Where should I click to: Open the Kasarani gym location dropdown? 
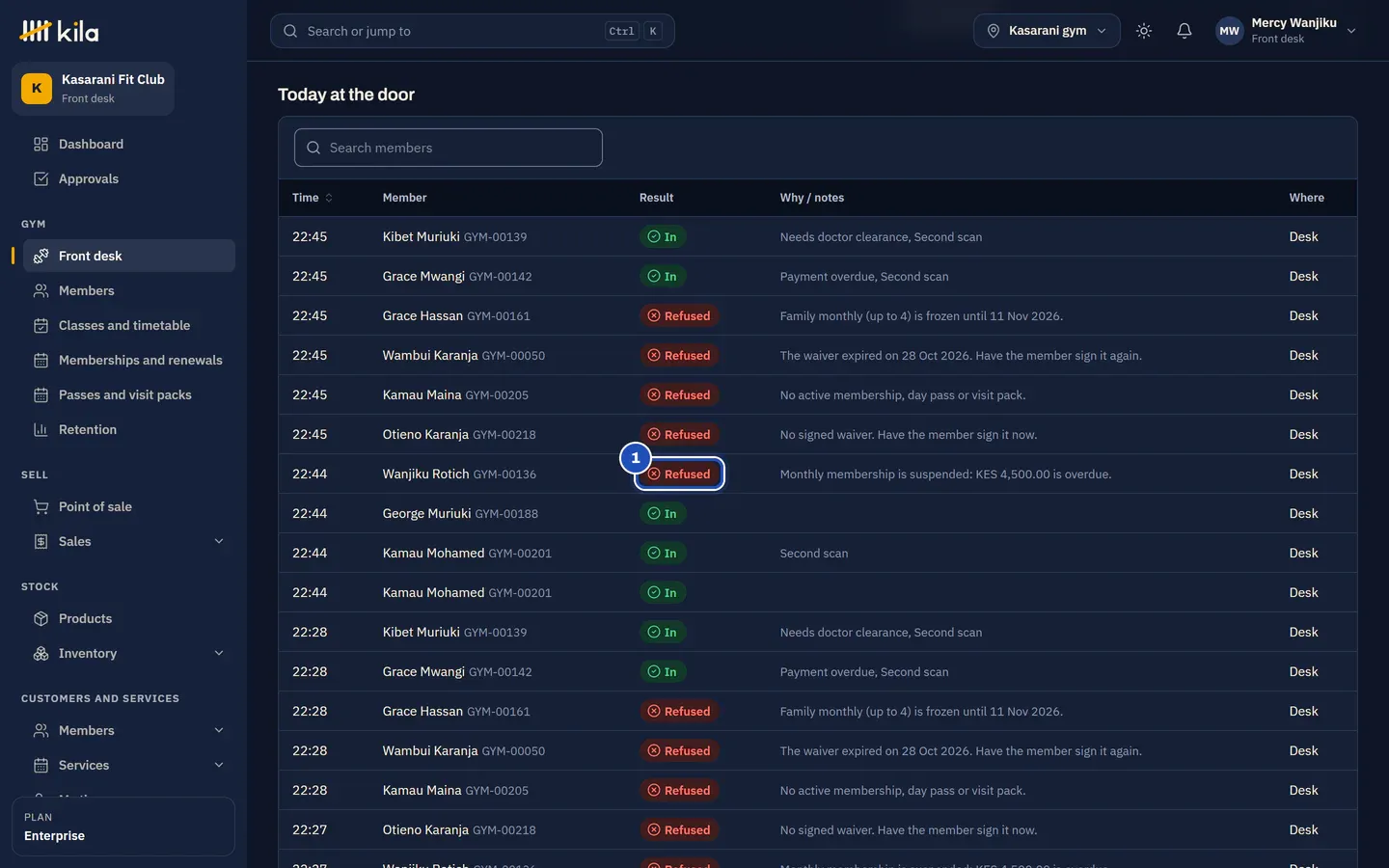[x=1047, y=31]
